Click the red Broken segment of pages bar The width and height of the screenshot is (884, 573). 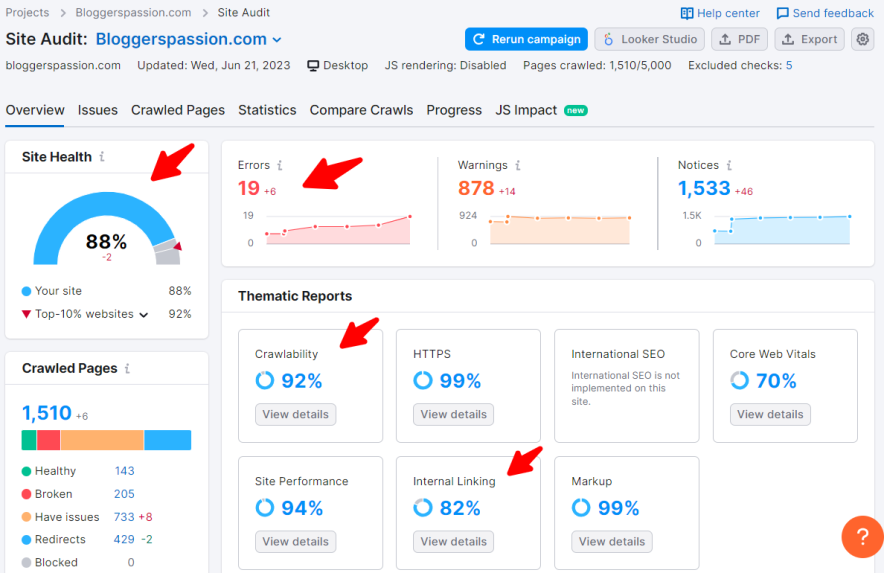48,440
